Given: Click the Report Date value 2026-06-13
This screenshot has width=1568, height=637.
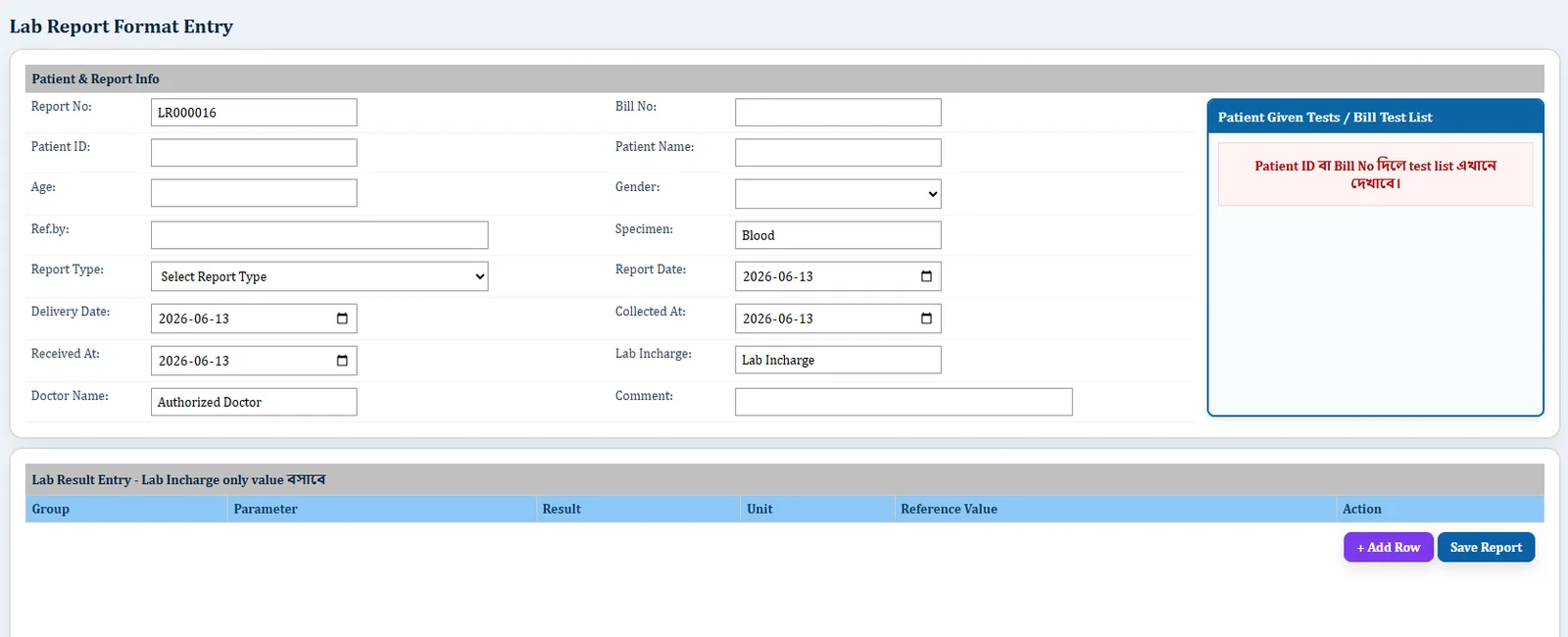Looking at the screenshot, I should coord(778,276).
